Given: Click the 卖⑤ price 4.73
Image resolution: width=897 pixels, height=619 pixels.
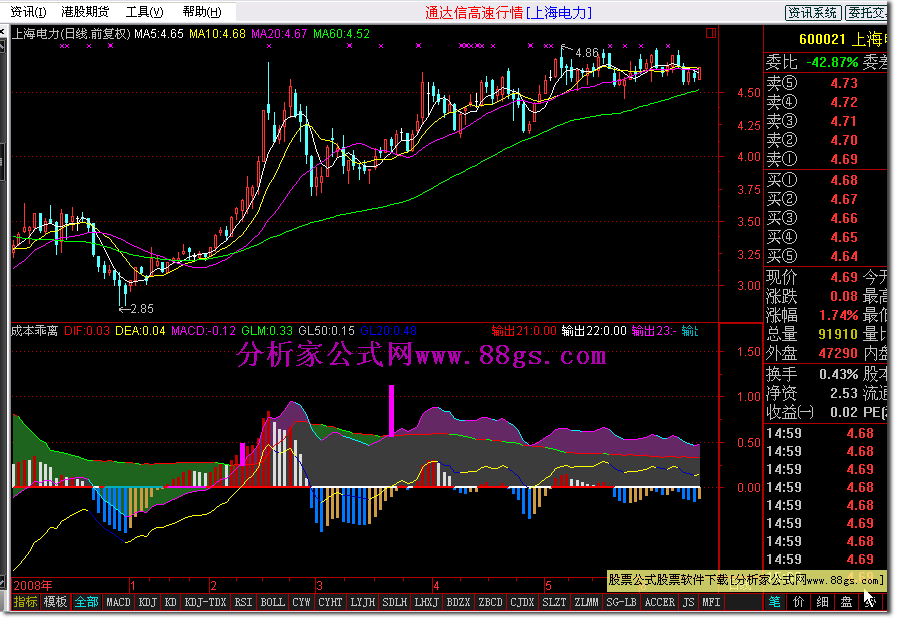Looking at the screenshot, I should [844, 84].
